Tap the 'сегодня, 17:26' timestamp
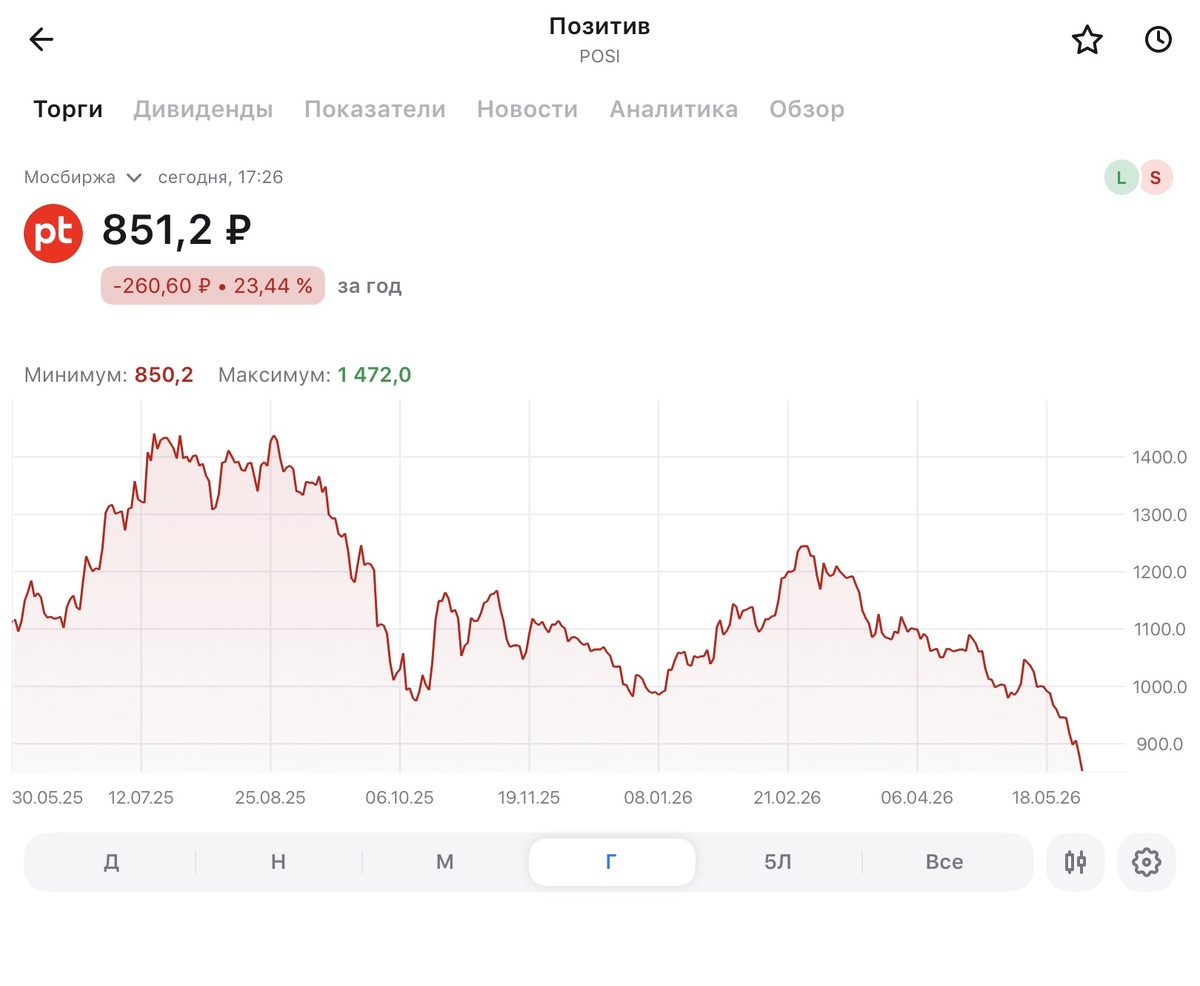Image resolution: width=1200 pixels, height=986 pixels. click(221, 177)
